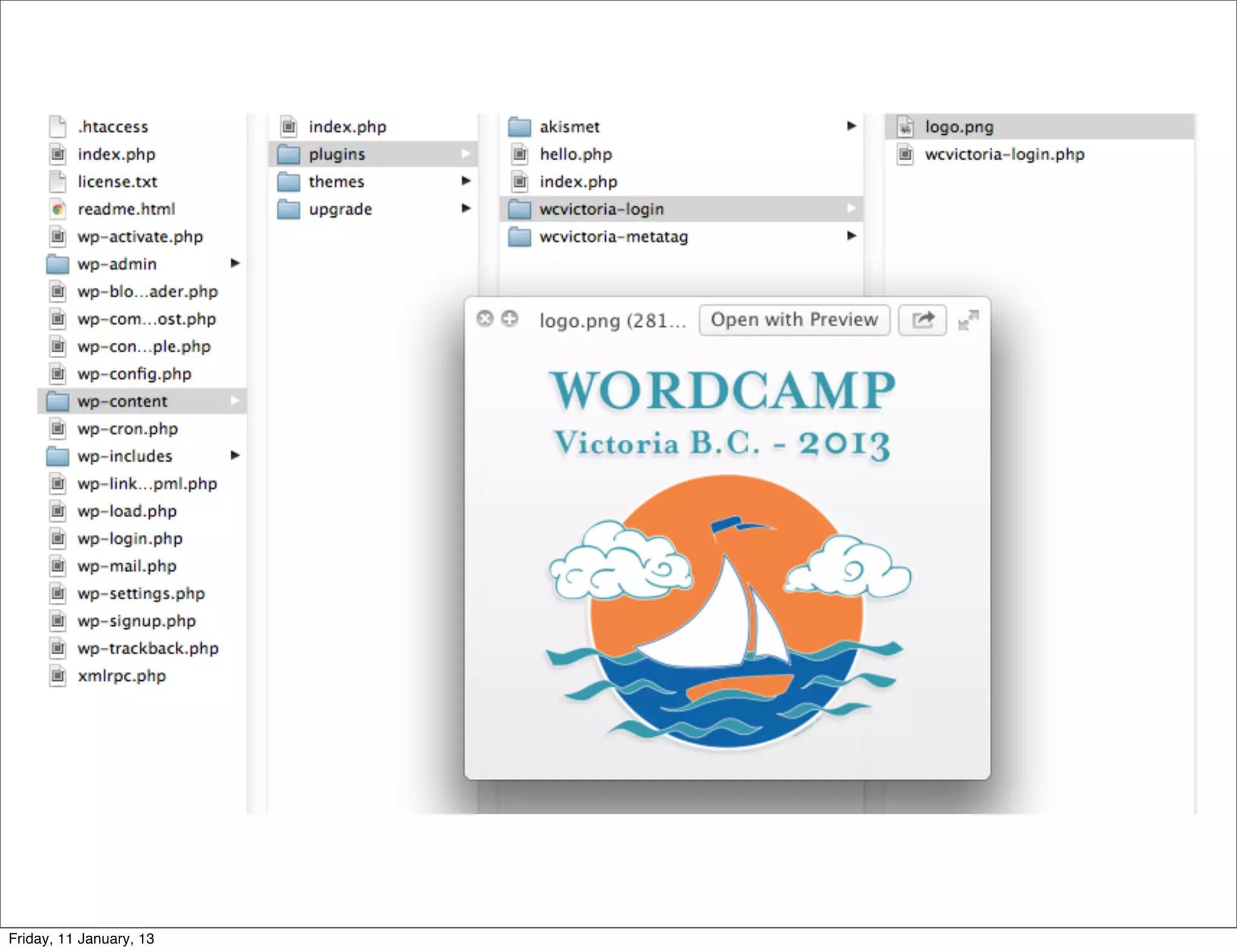Select xmlrpc.php in the first column

point(121,676)
